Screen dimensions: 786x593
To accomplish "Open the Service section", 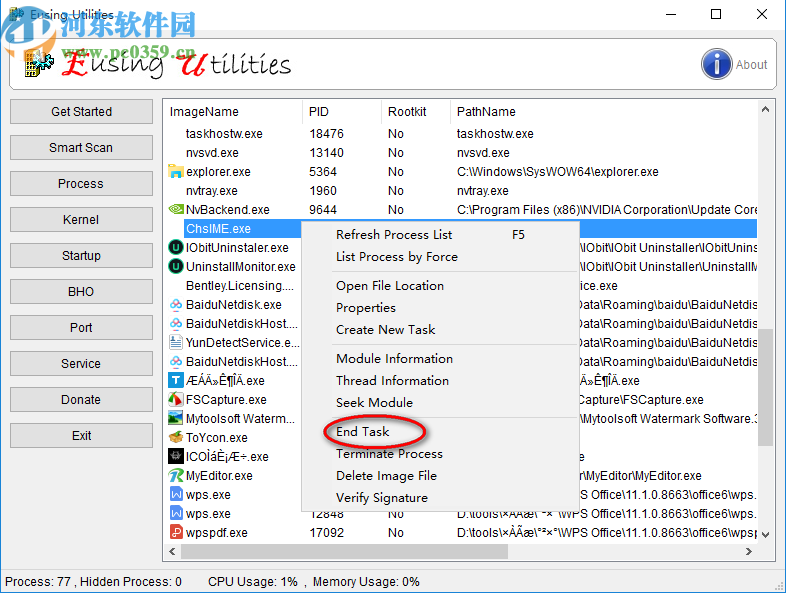I will tap(81, 363).
